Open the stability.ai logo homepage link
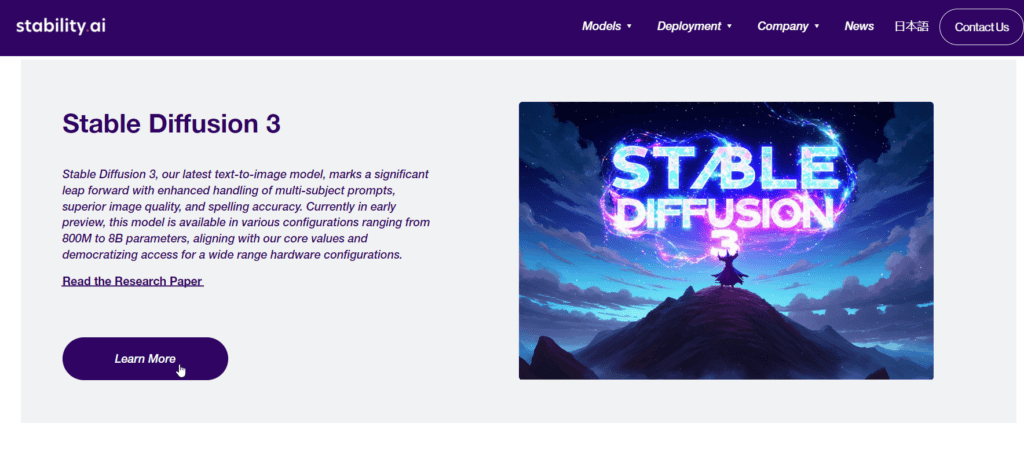The image size is (1024, 449). (61, 27)
